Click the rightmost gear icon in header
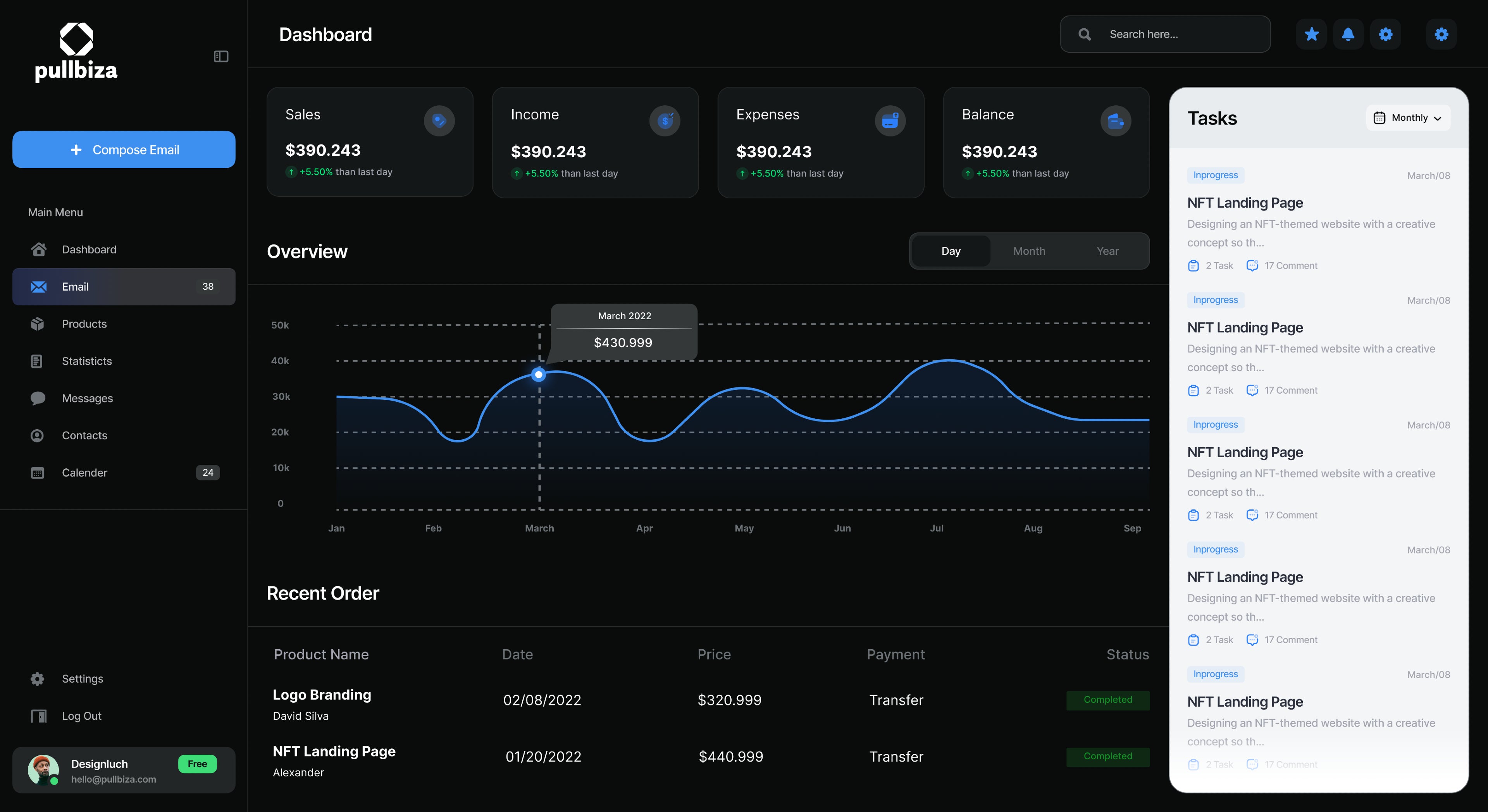This screenshot has width=1488, height=812. (1441, 34)
